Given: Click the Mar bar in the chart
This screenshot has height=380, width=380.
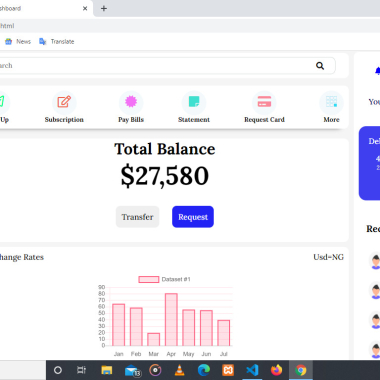Looking at the screenshot, I should (x=153, y=339).
